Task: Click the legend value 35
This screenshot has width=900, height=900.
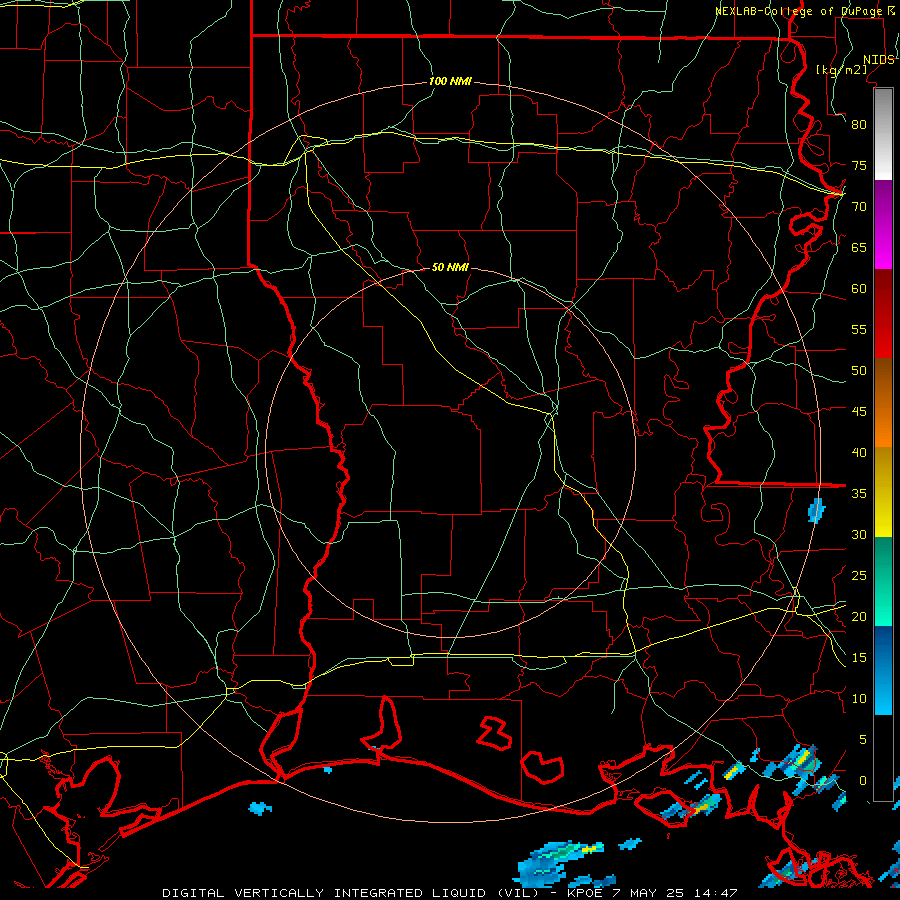Action: (x=859, y=494)
